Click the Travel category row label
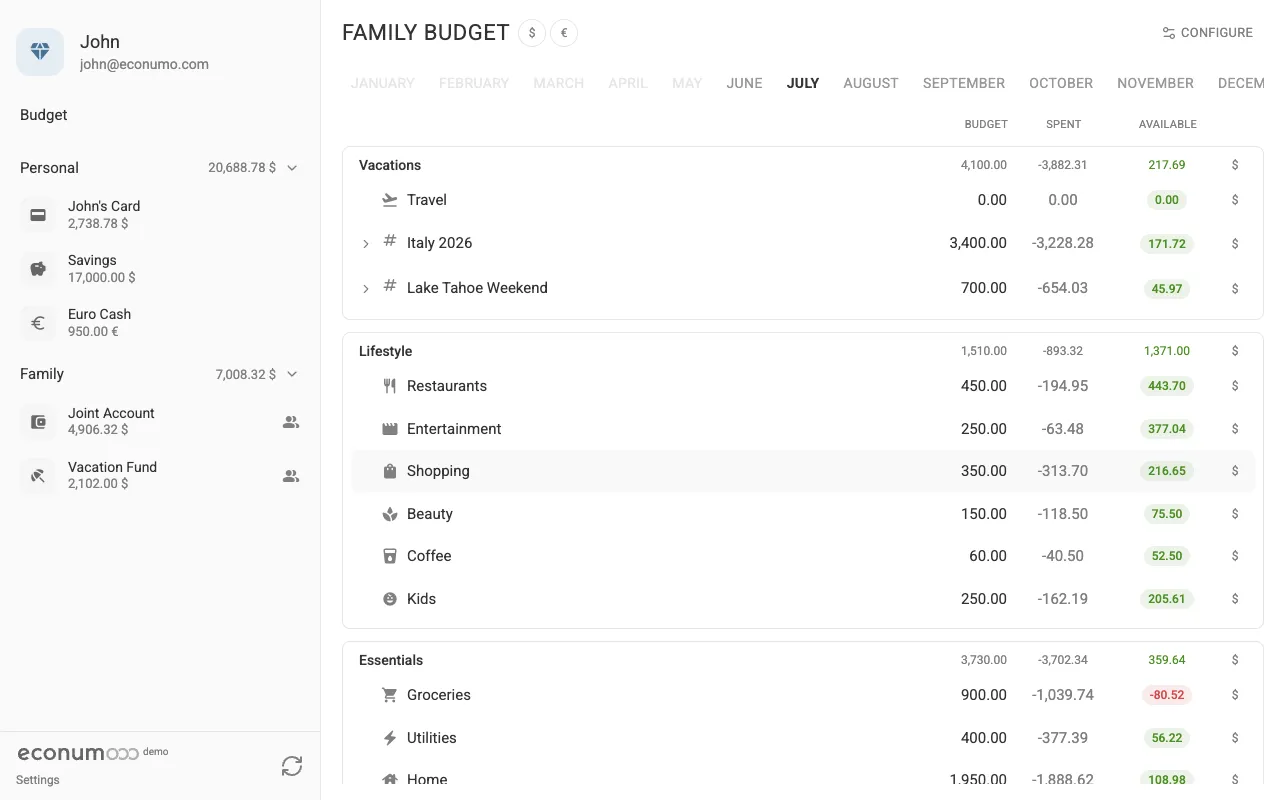 [427, 200]
